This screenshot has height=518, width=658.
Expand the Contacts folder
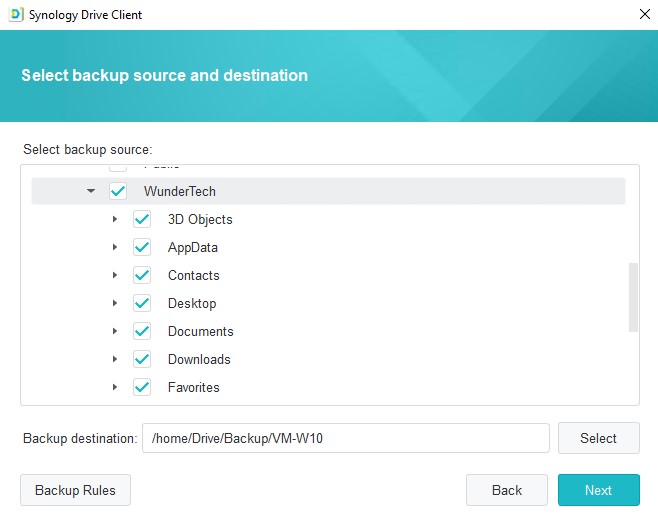coord(115,275)
